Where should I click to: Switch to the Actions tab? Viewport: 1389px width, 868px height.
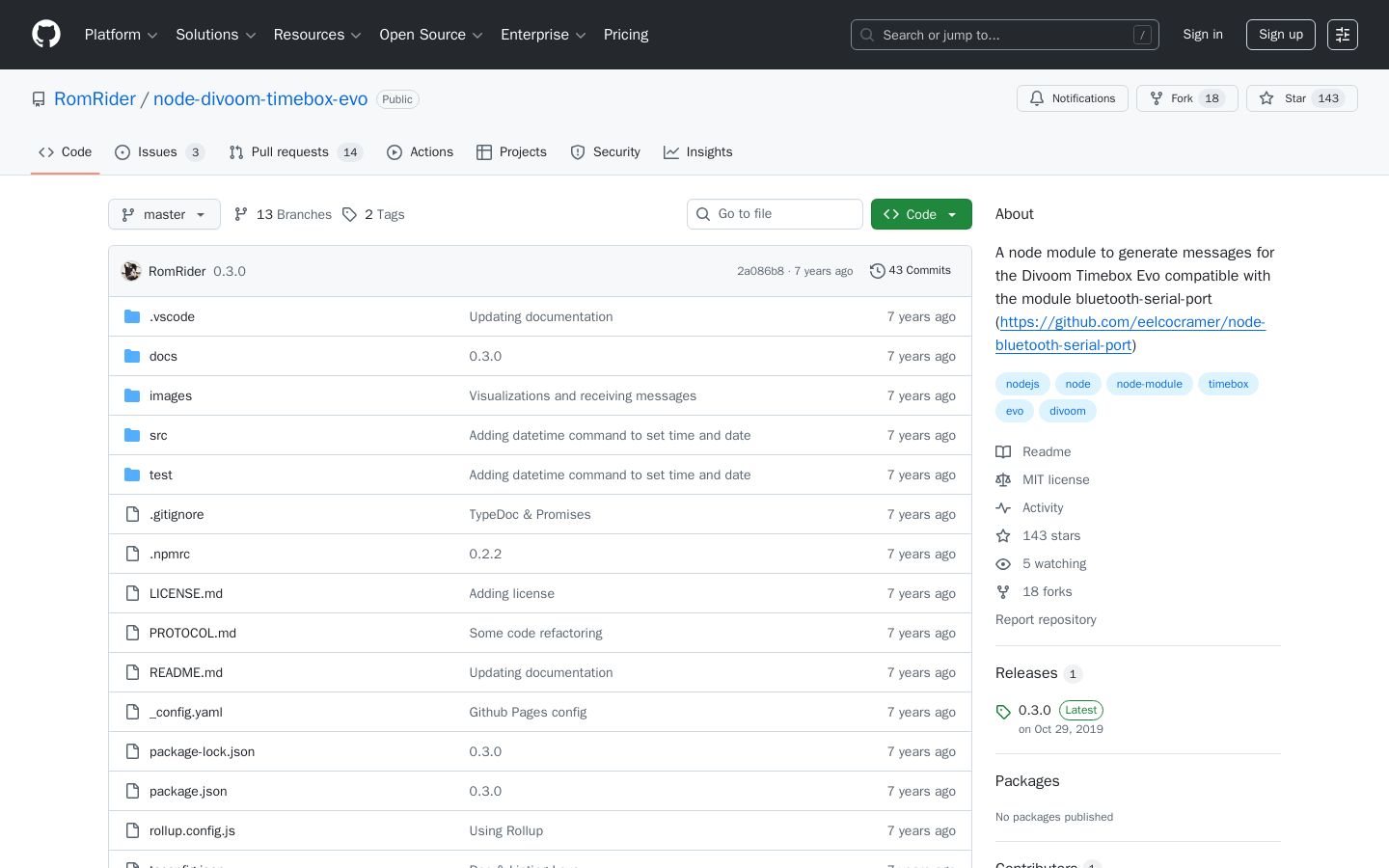(x=420, y=152)
